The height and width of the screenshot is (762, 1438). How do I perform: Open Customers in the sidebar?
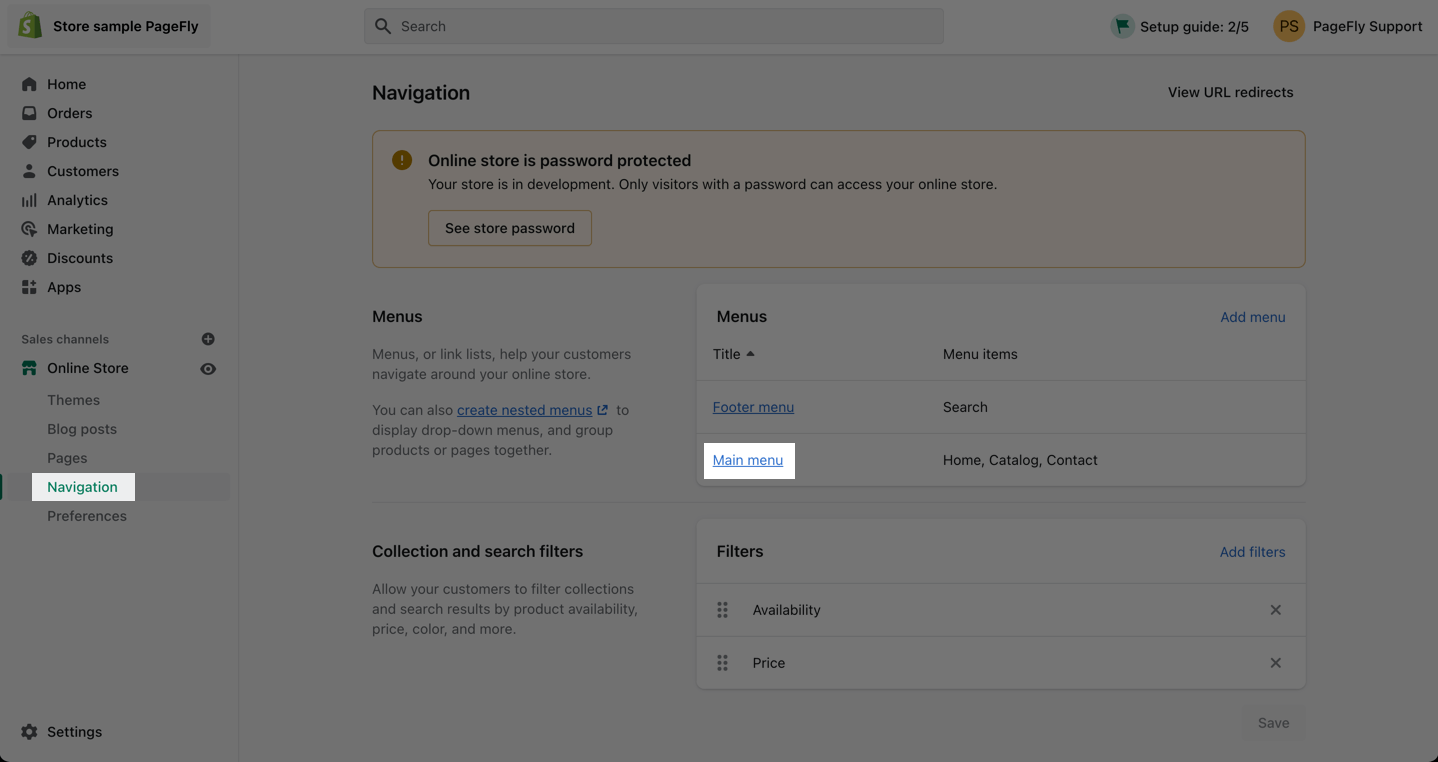(83, 171)
